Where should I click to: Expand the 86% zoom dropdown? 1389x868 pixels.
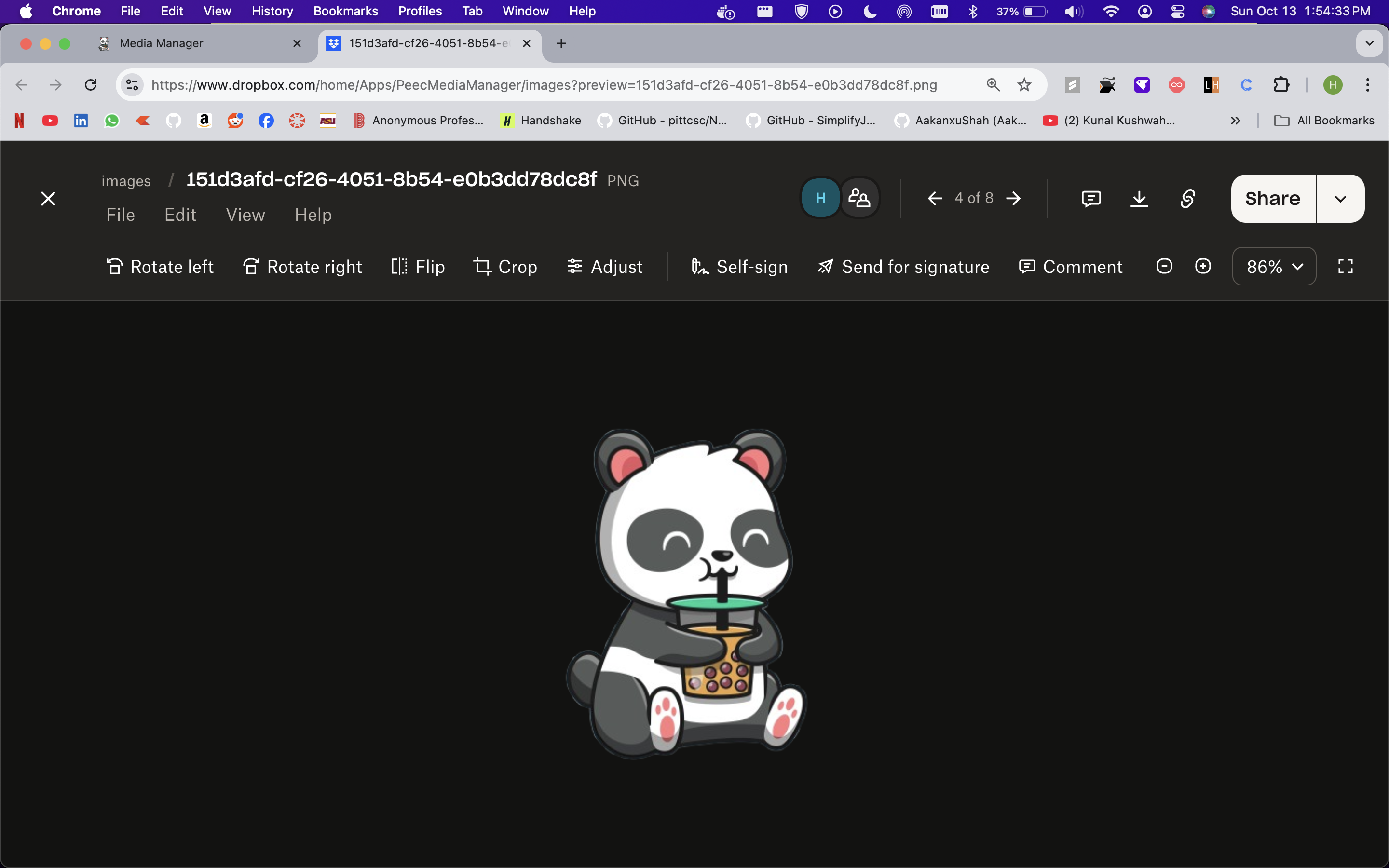click(1274, 266)
